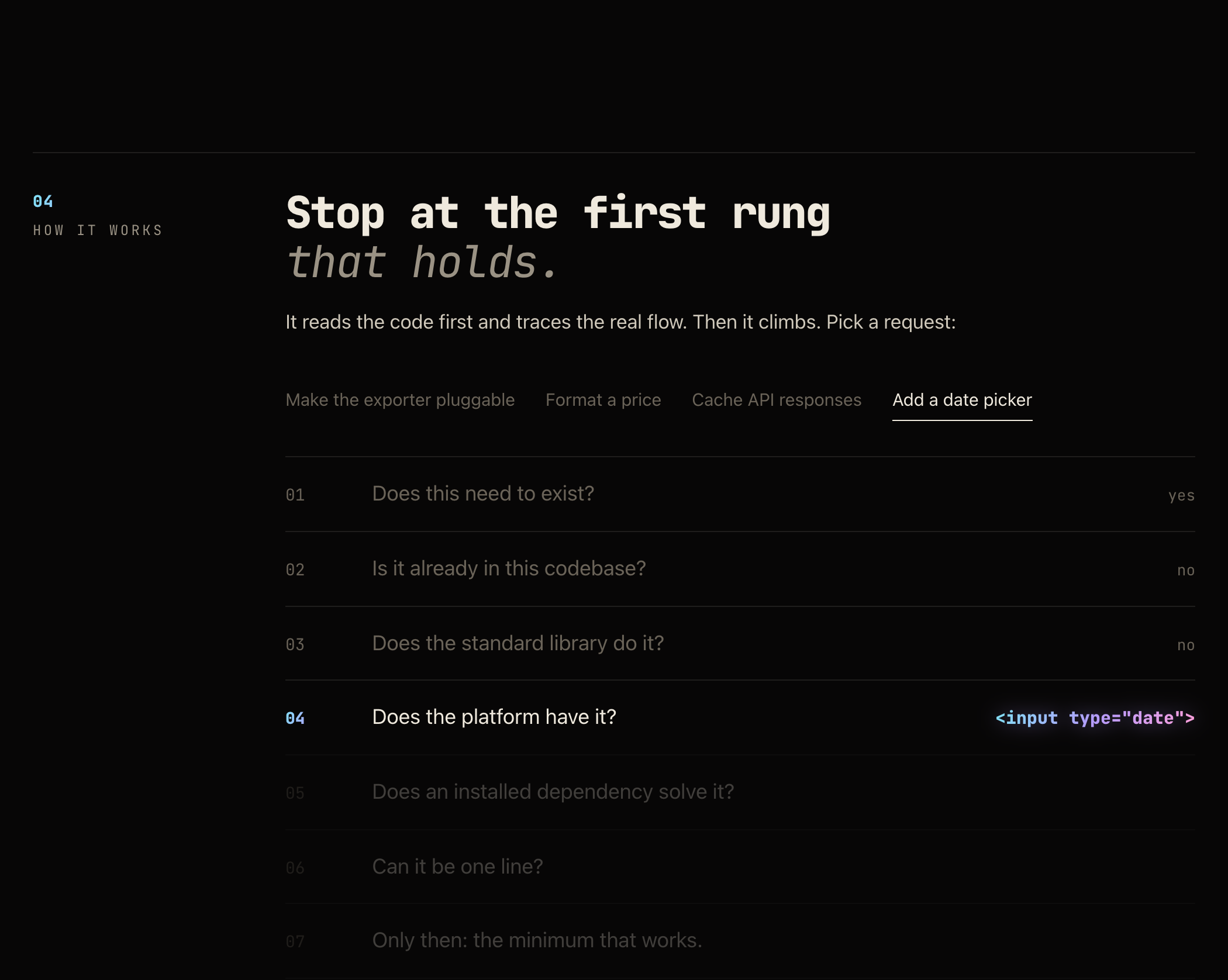Choose the "Add a date picker" tab

coord(962,400)
